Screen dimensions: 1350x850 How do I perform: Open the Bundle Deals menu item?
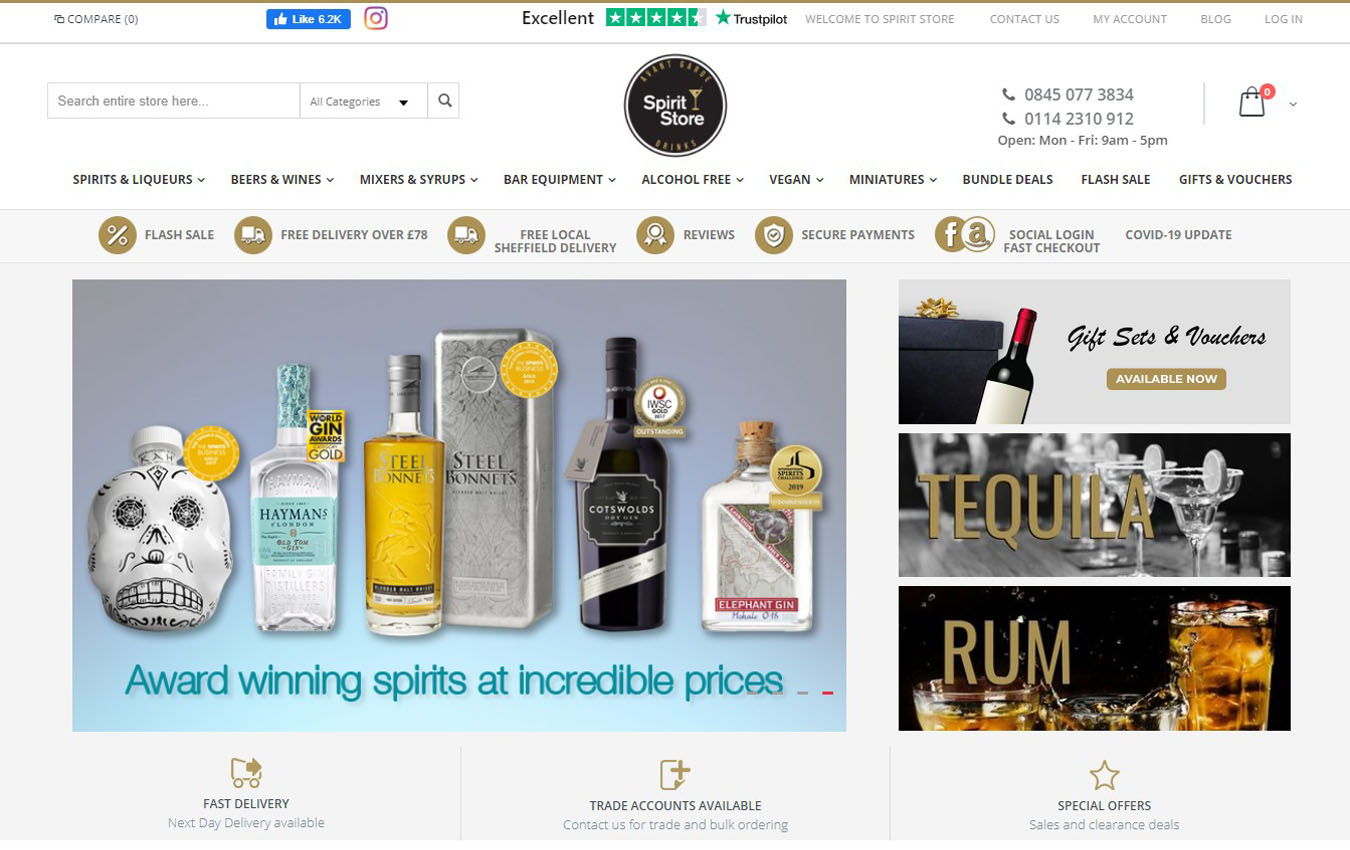point(1007,180)
